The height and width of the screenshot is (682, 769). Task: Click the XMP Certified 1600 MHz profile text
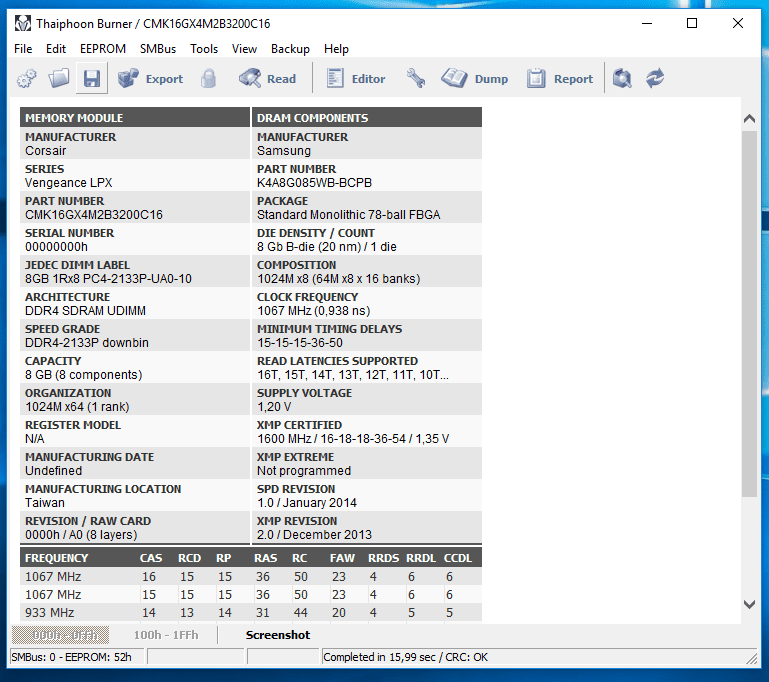point(353,439)
